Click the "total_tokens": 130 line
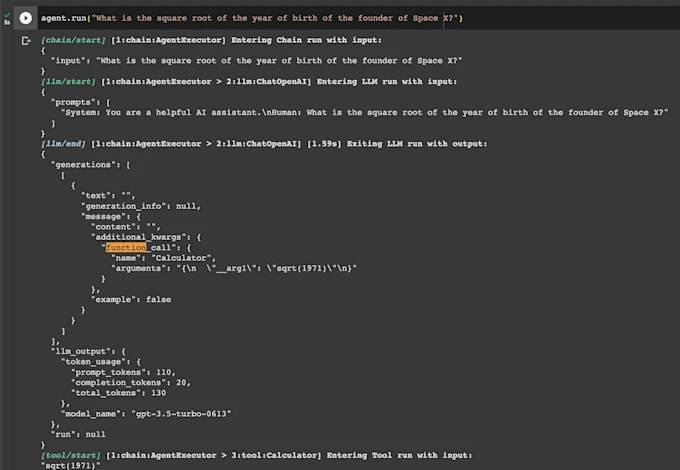Viewport: 680px width, 470px height. pos(129,393)
